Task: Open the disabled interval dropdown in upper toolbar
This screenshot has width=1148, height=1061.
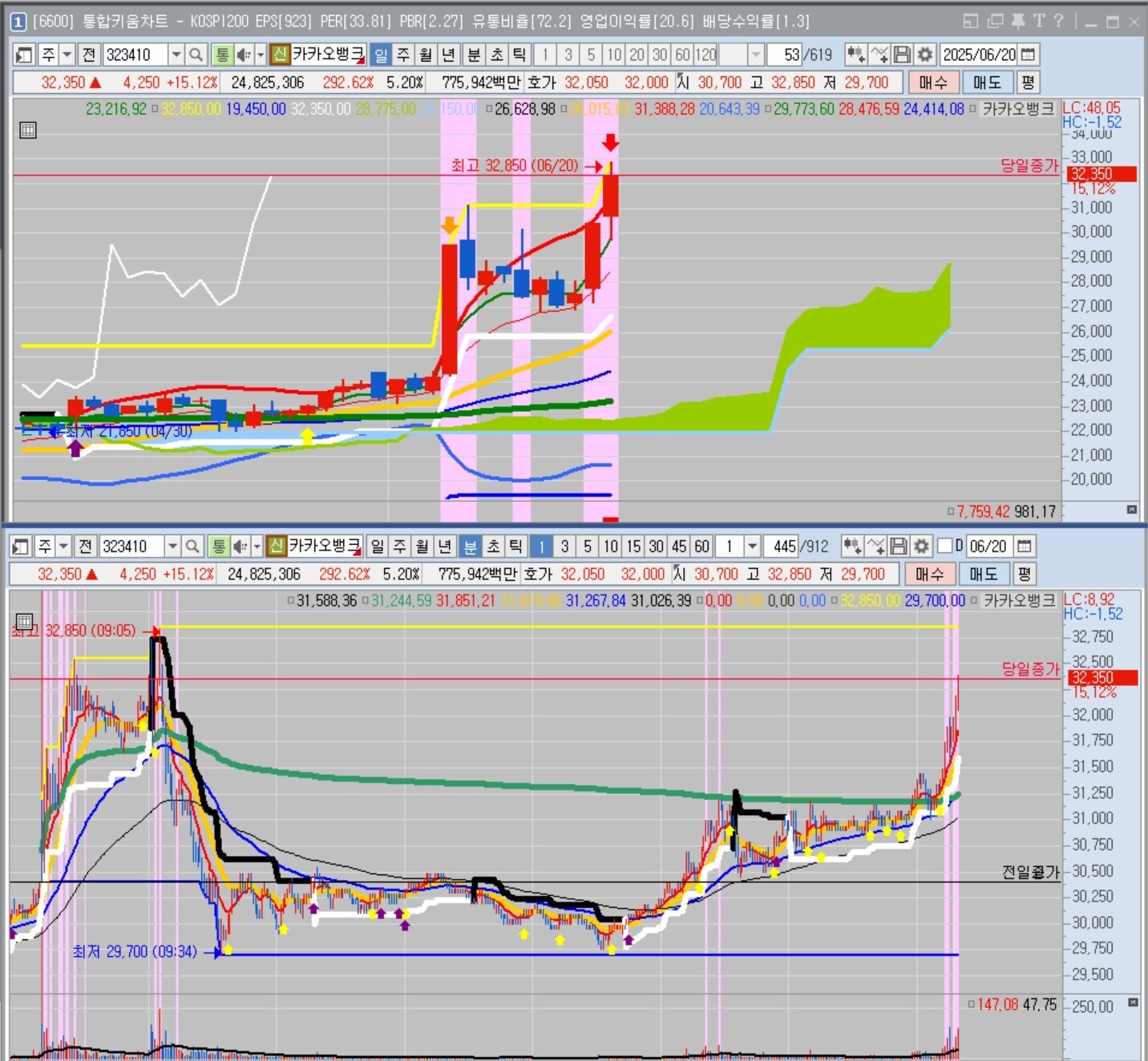Action: point(755,54)
